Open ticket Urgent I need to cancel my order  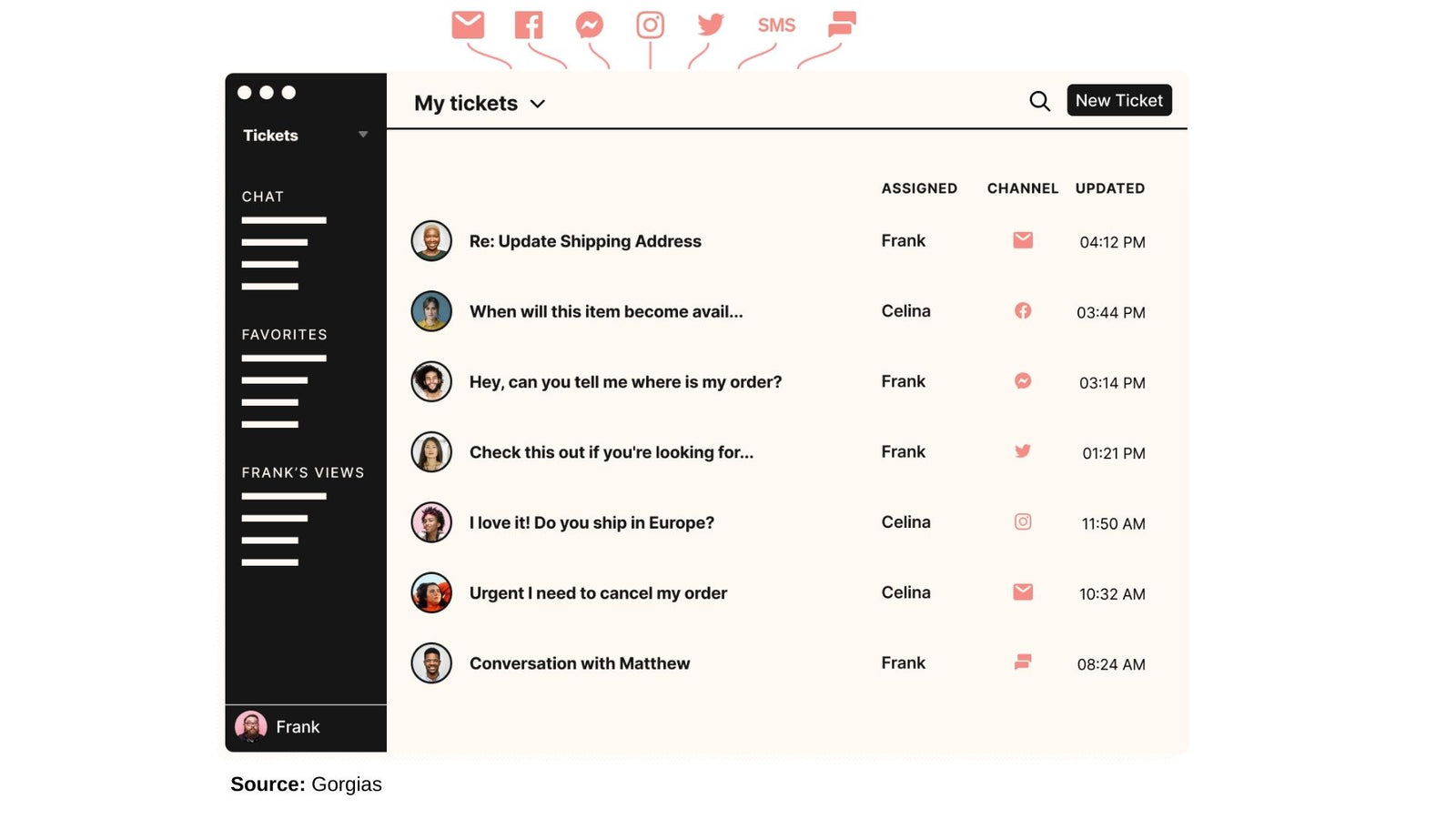coord(598,593)
